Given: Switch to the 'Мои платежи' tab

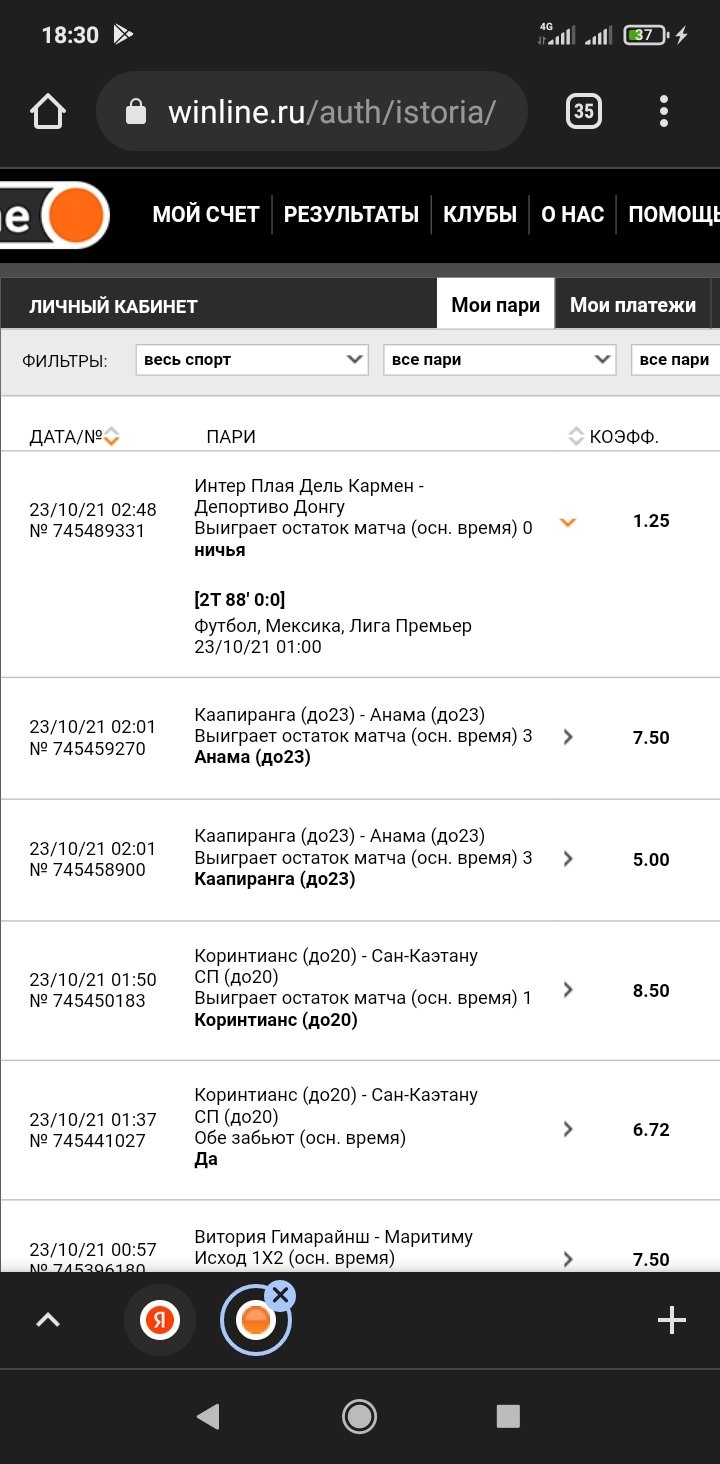Looking at the screenshot, I should coord(632,305).
